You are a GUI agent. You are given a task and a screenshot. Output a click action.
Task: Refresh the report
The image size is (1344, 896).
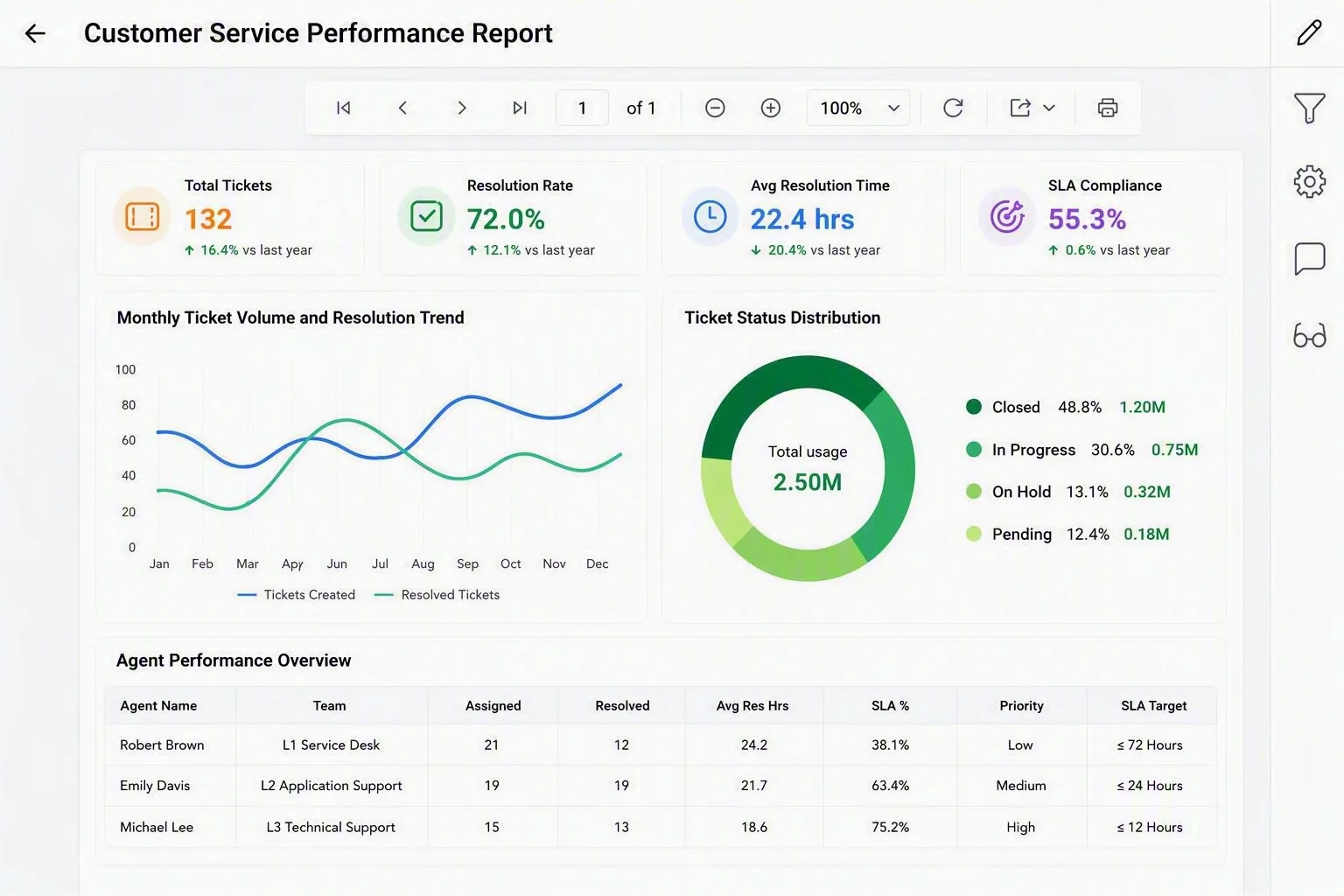[x=953, y=108]
